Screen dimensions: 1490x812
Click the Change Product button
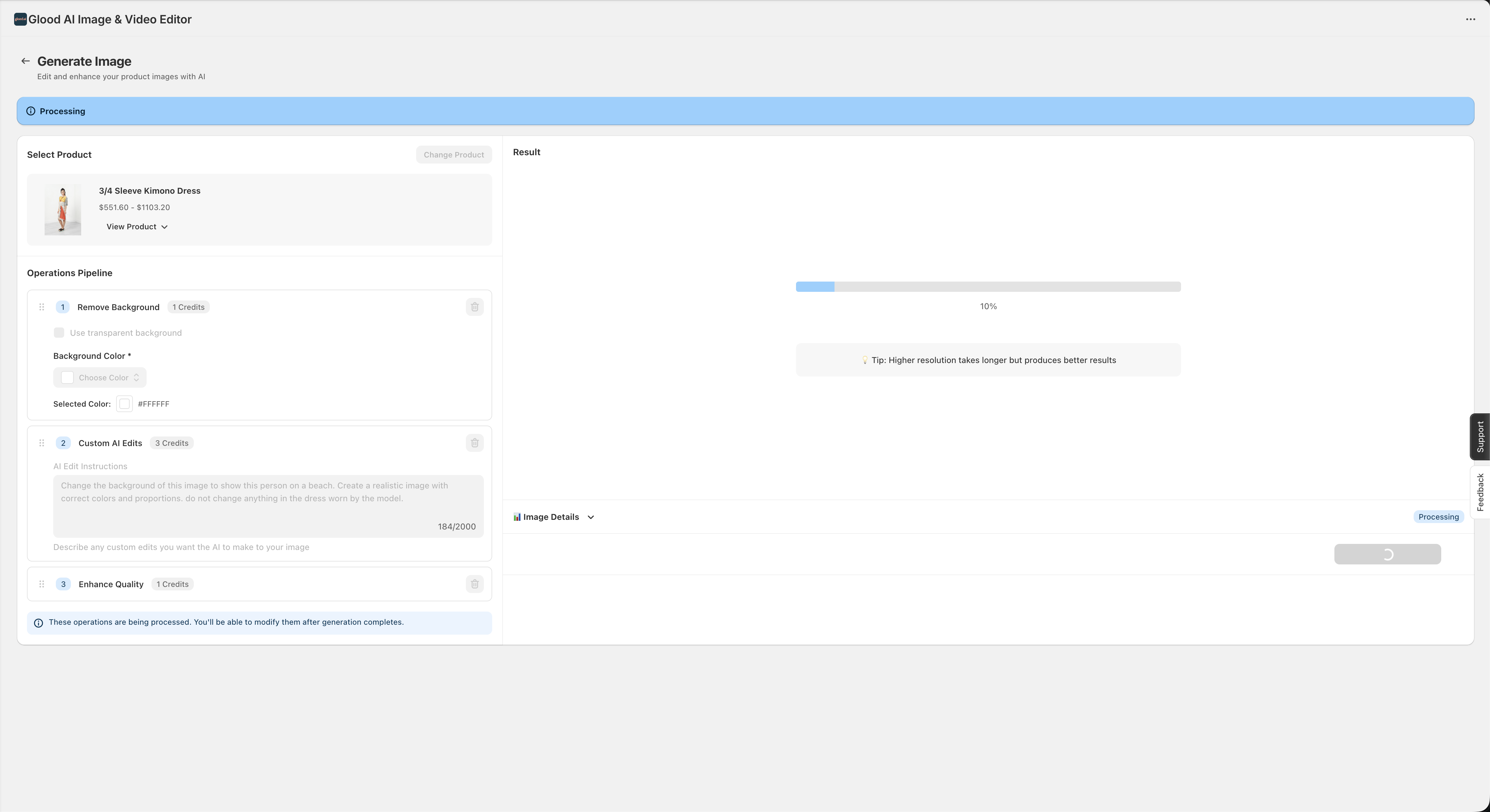tap(453, 155)
